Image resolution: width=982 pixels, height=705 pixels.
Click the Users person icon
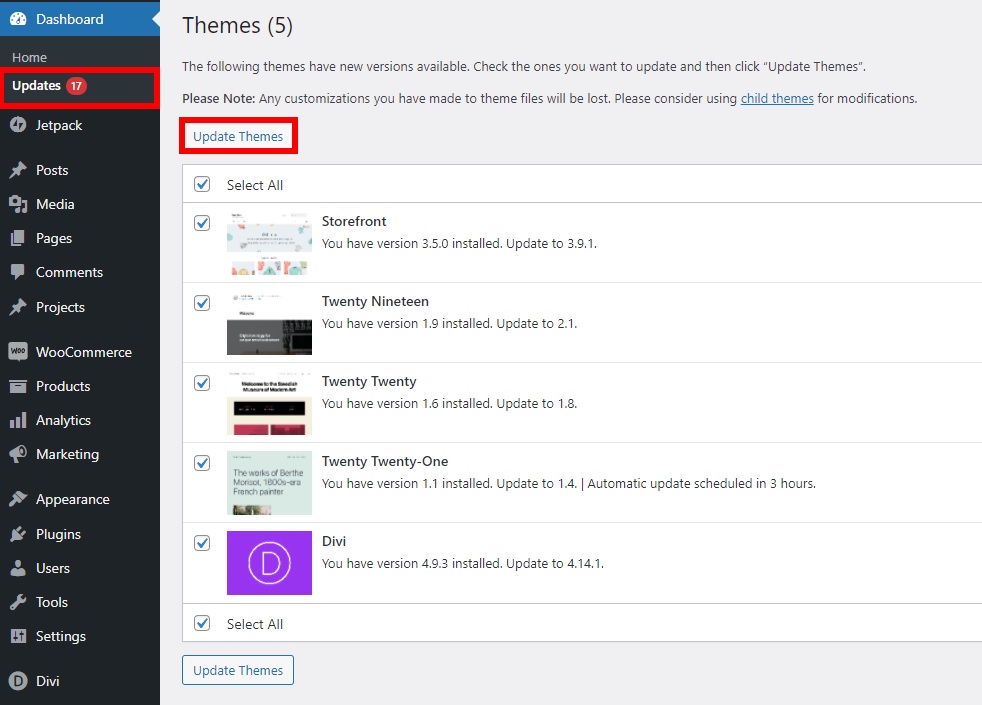pyautogui.click(x=18, y=568)
